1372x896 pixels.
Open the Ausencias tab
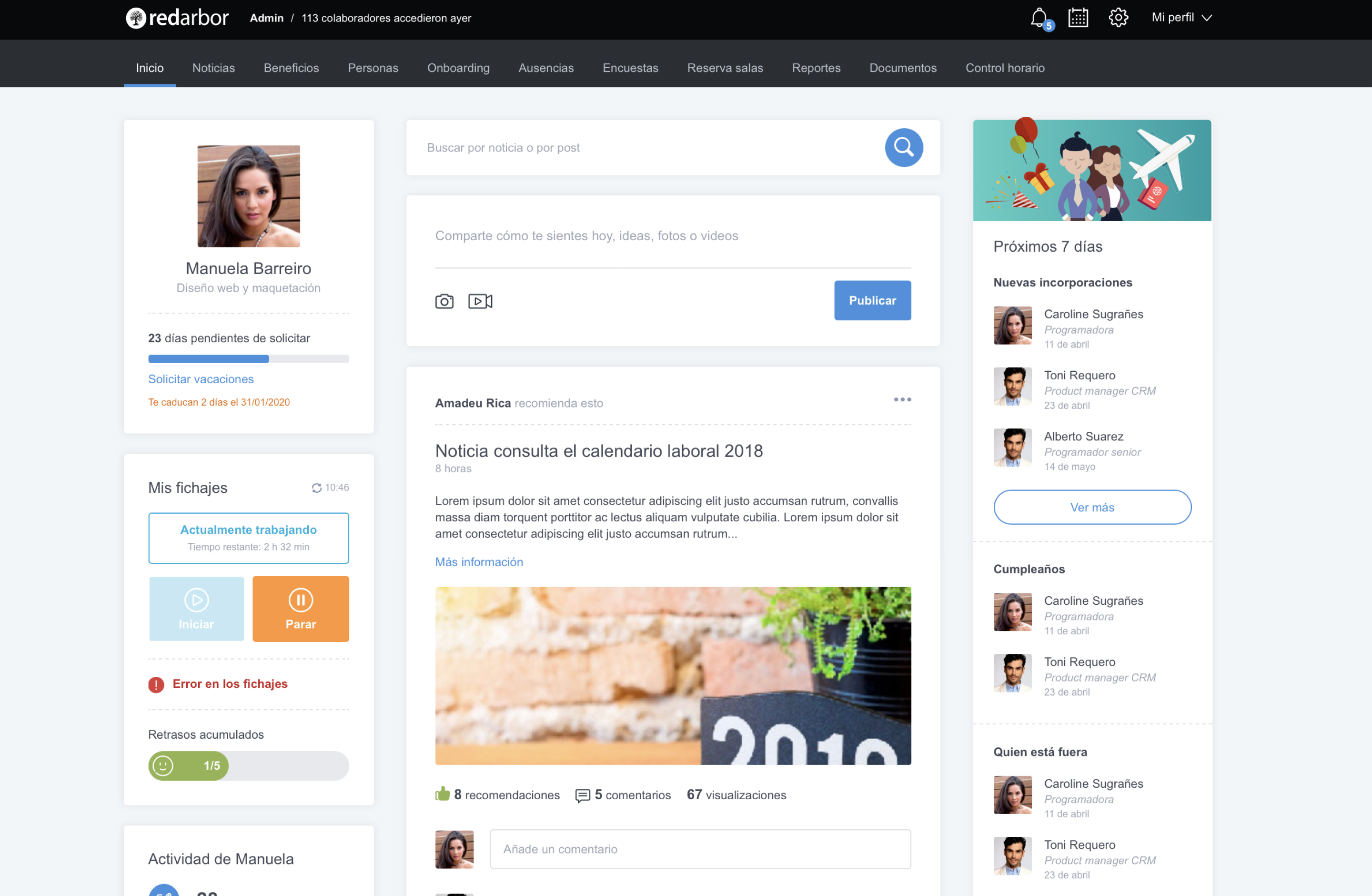545,68
